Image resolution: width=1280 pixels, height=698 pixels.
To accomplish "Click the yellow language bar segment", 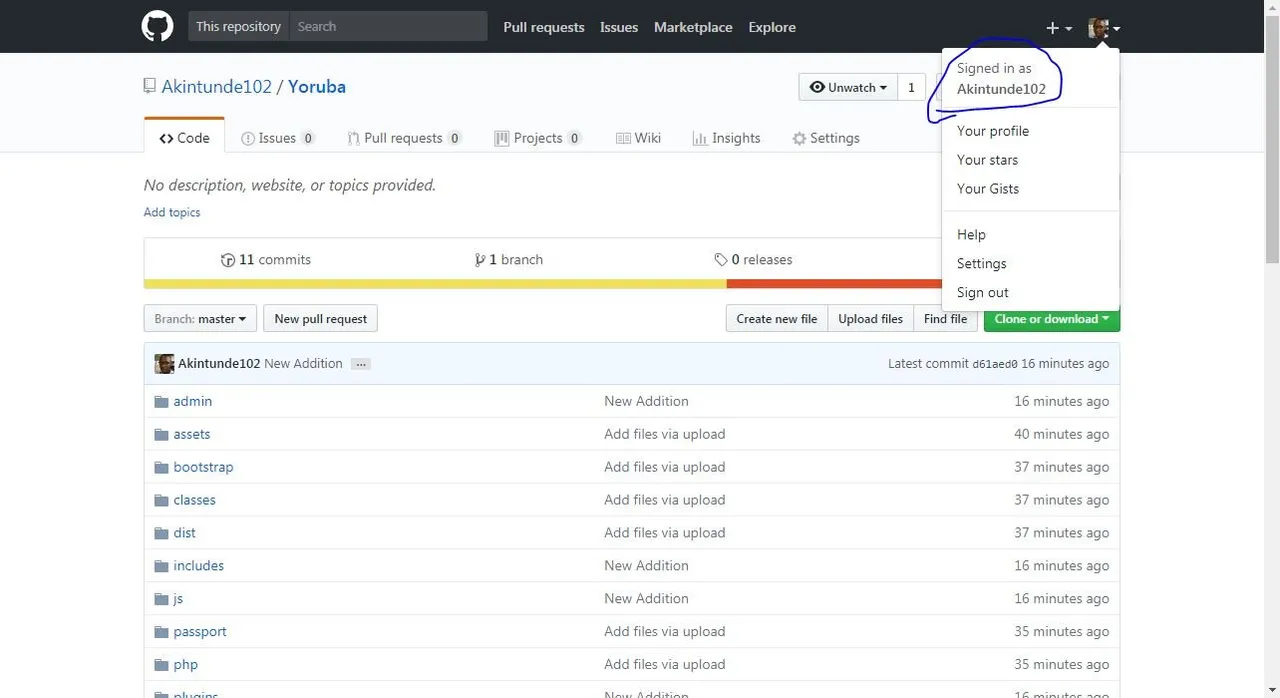I will pyautogui.click(x=435, y=284).
